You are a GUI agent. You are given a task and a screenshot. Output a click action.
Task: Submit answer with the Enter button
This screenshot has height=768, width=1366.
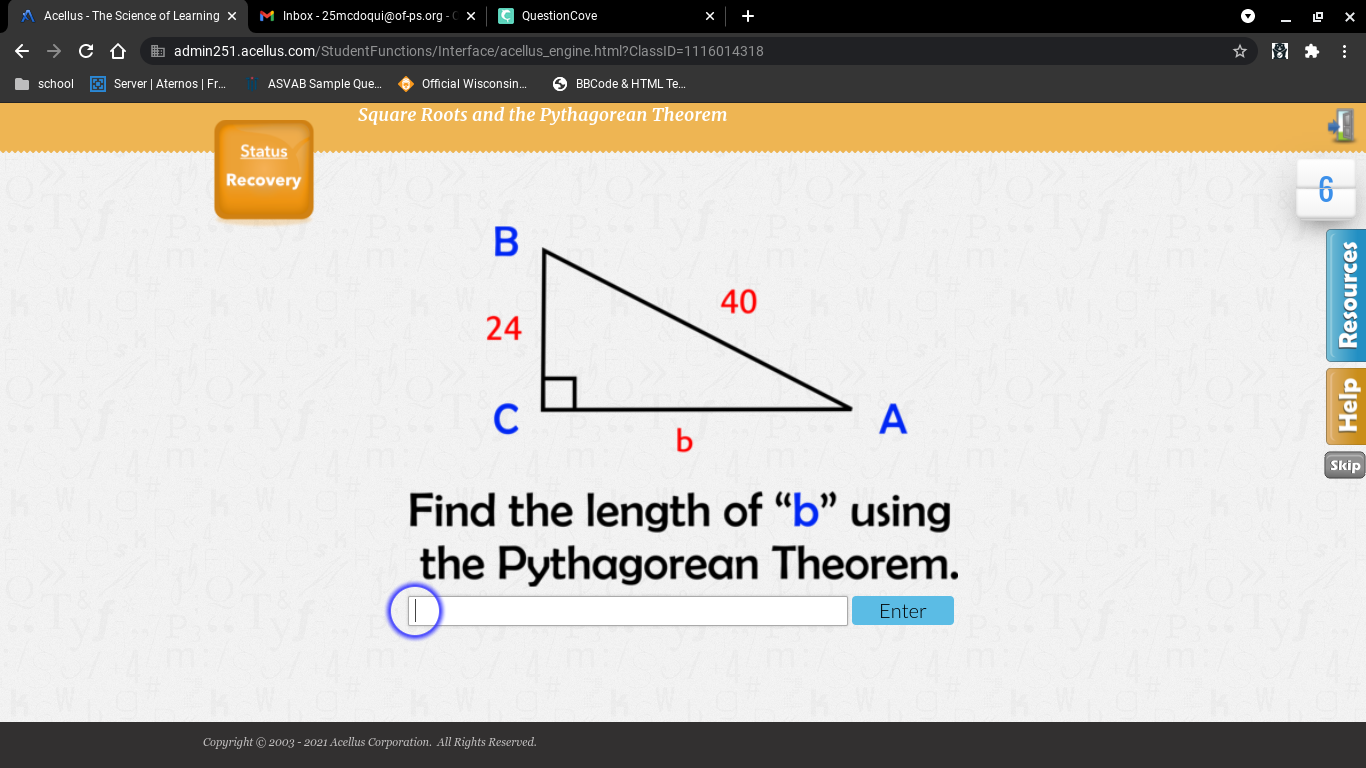click(902, 611)
